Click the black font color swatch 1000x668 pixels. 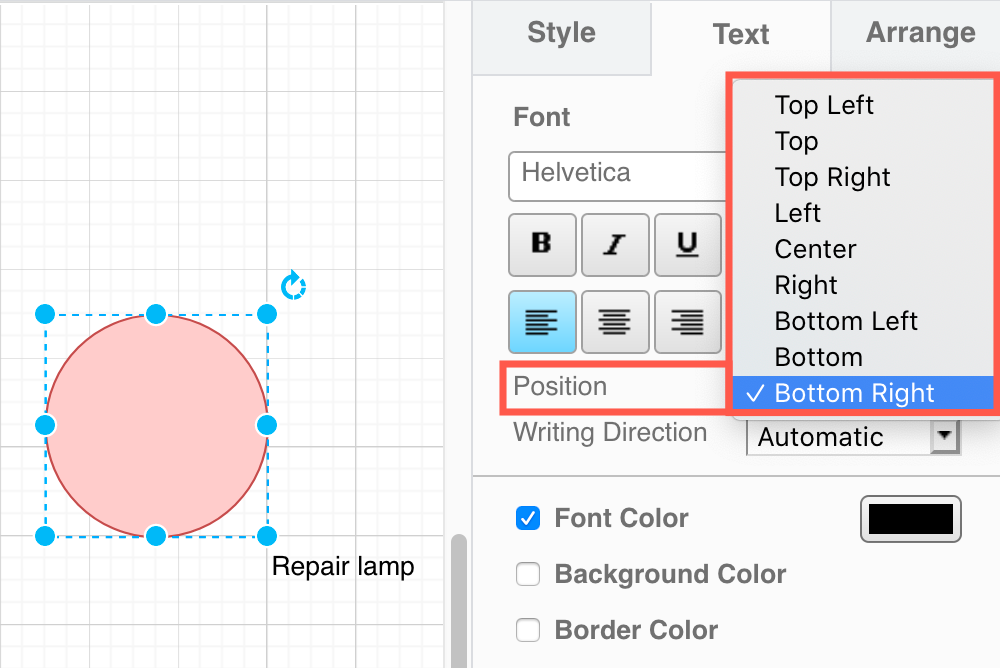[910, 518]
